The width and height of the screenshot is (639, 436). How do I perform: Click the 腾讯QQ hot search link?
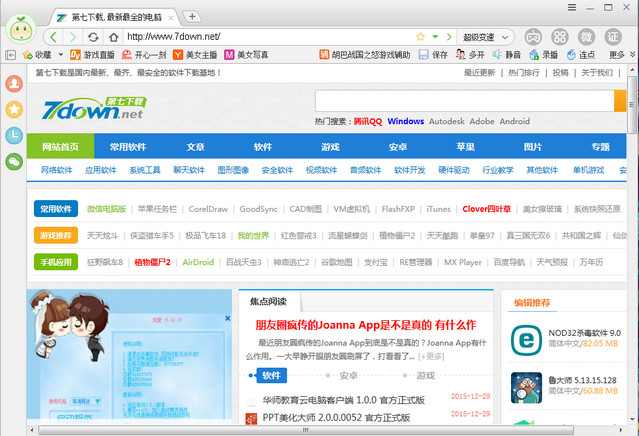pyautogui.click(x=367, y=121)
